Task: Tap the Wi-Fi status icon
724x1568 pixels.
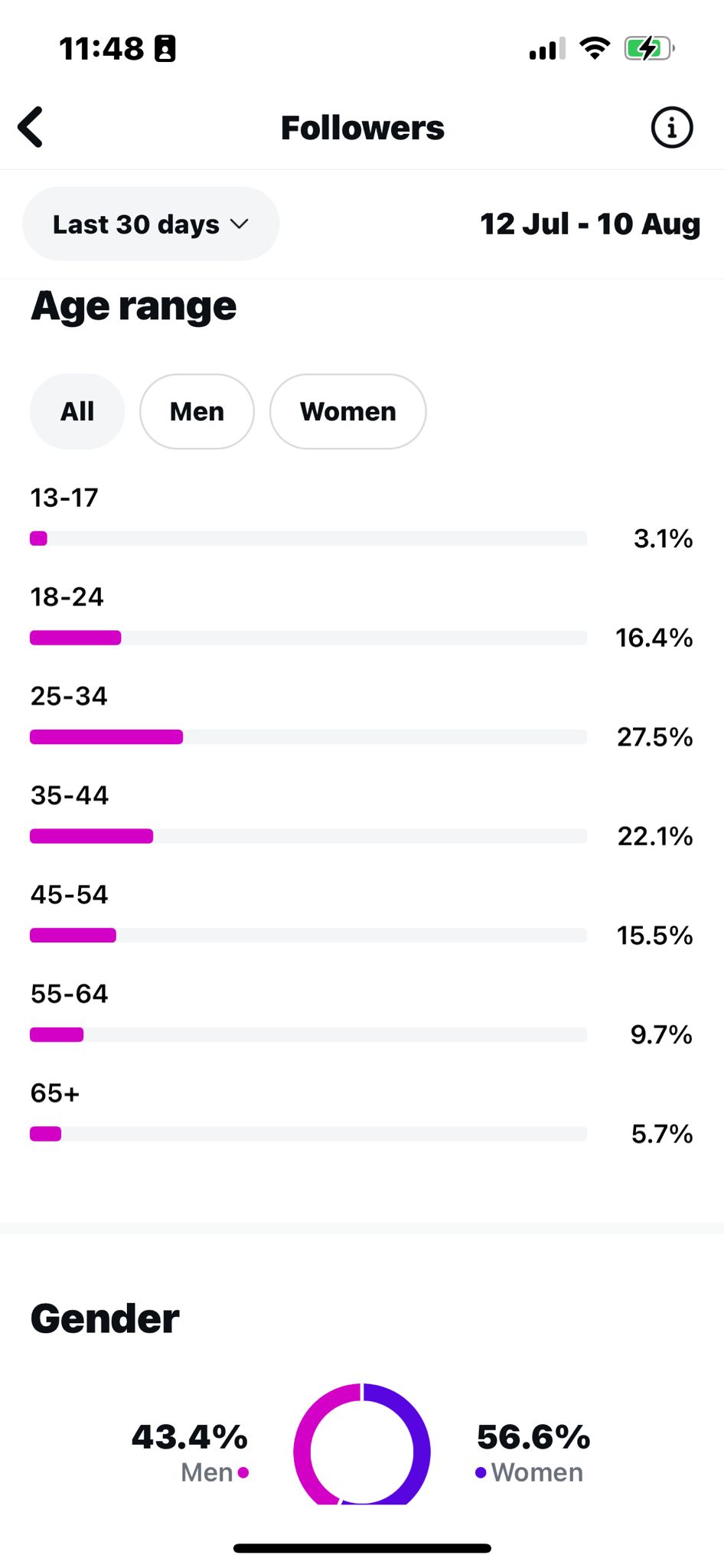Action: [595, 48]
